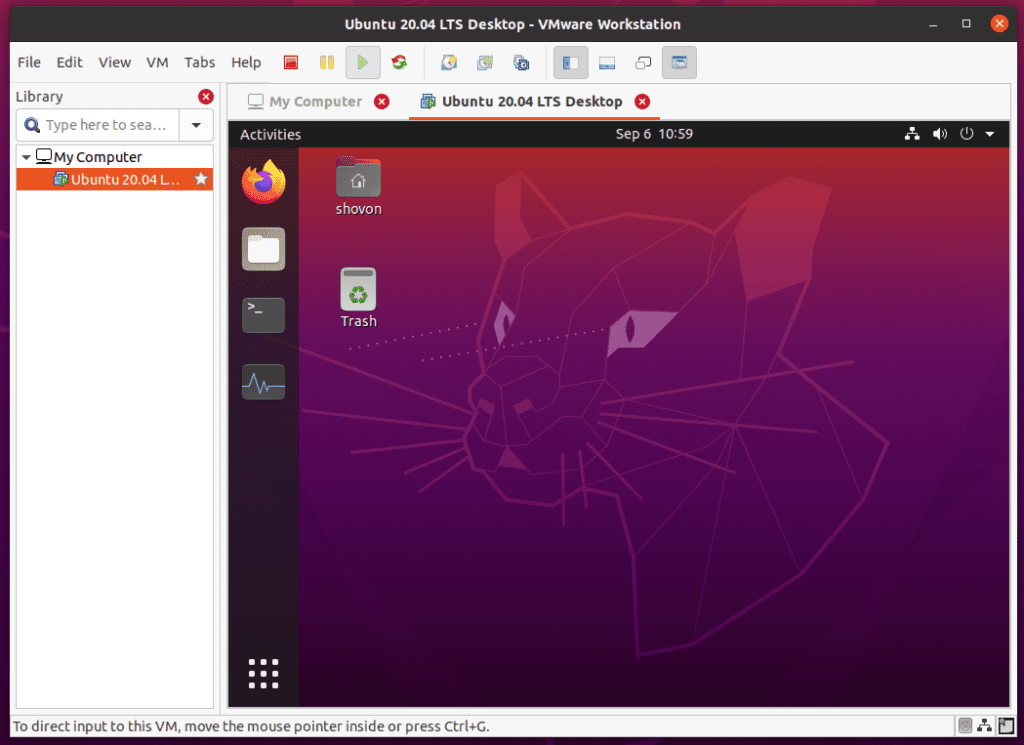Revert the VM to its snapshot
Viewport: 1024px width, 745px height.
click(x=485, y=62)
